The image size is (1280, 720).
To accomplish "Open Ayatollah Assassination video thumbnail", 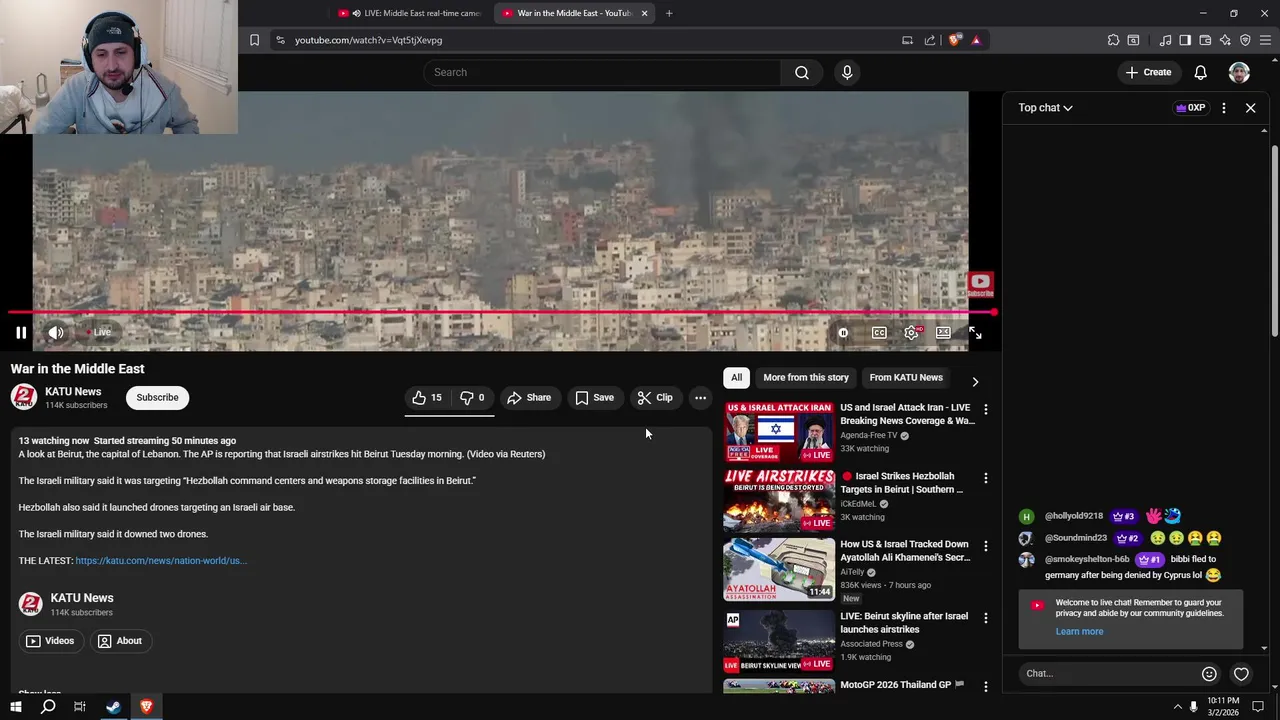I will pyautogui.click(x=779, y=569).
